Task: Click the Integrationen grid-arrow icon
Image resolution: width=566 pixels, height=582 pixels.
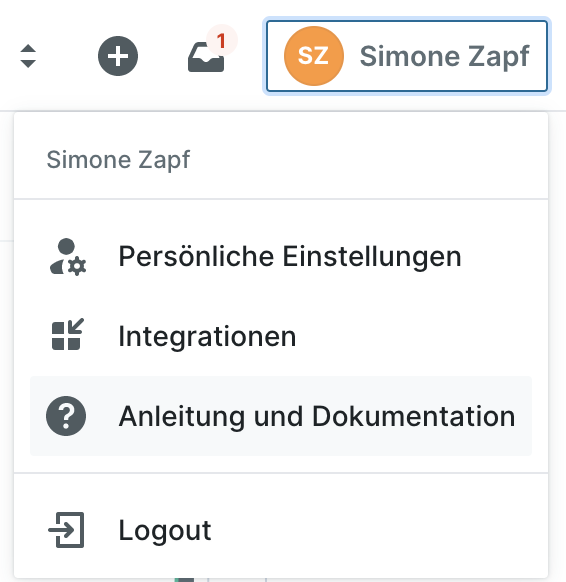Action: pos(67,334)
